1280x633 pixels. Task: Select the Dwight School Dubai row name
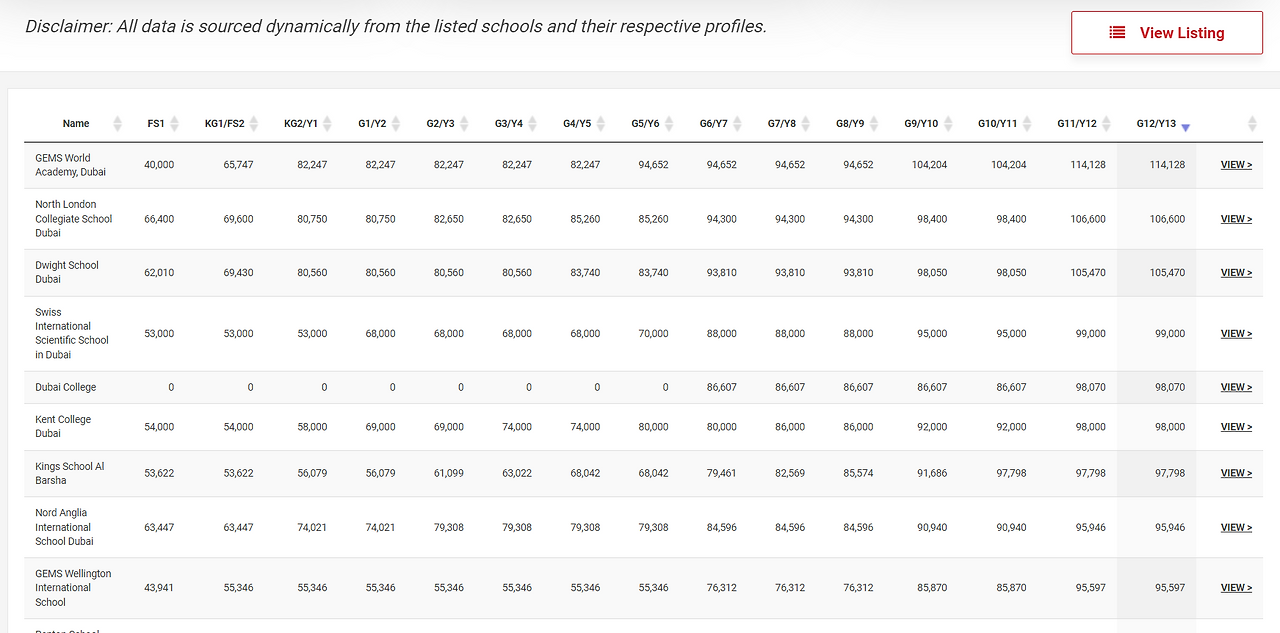coord(67,272)
